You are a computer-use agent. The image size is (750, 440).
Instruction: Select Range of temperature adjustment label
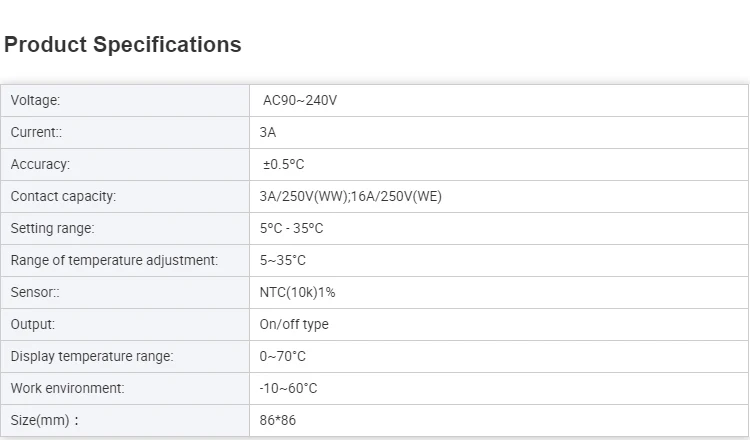coord(114,261)
